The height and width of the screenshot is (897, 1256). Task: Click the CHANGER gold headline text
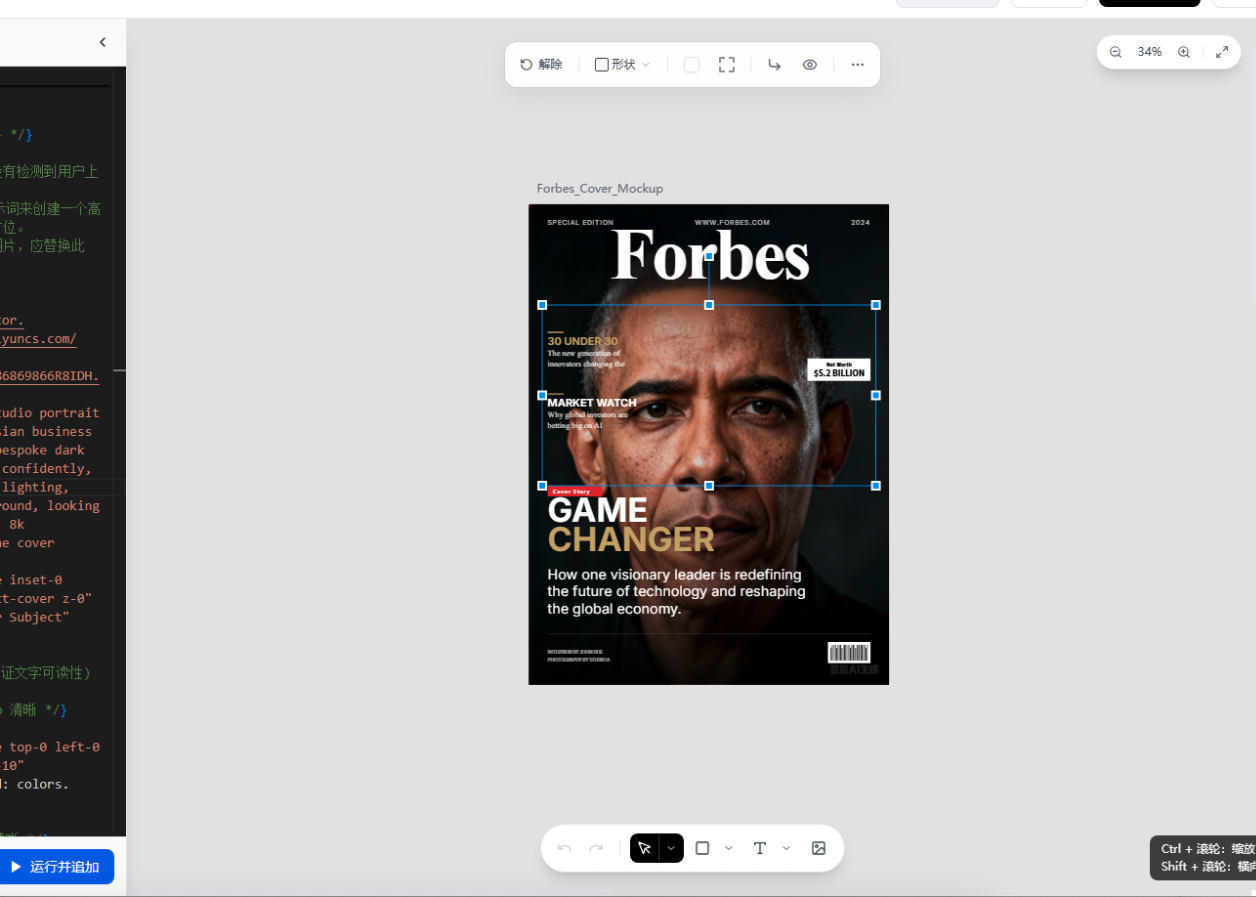click(631, 540)
